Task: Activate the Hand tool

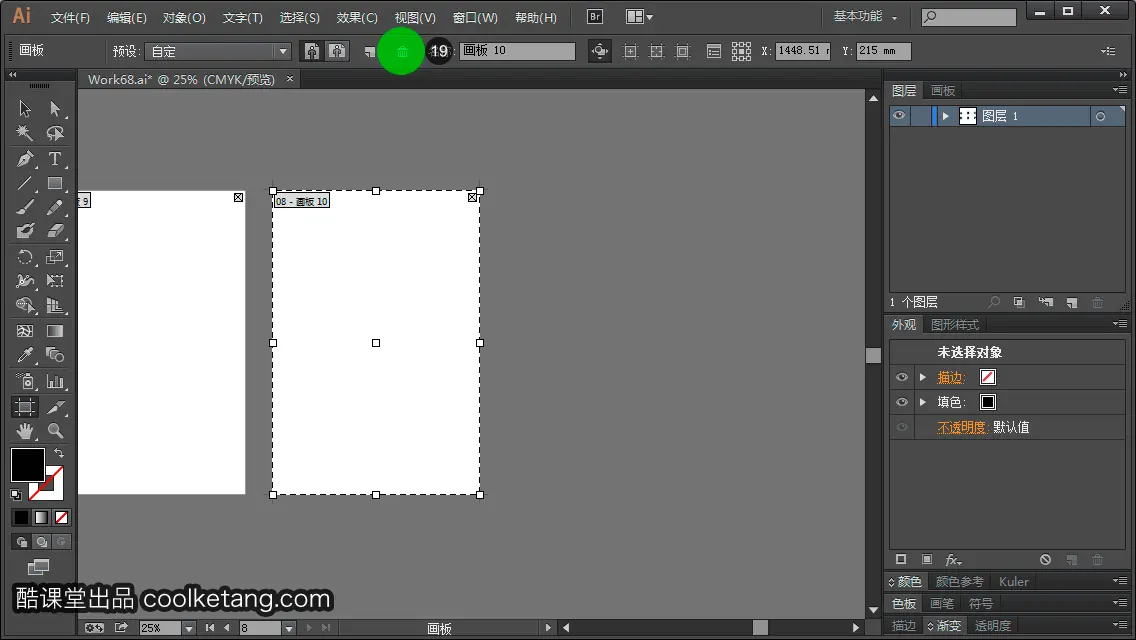Action: (x=25, y=431)
